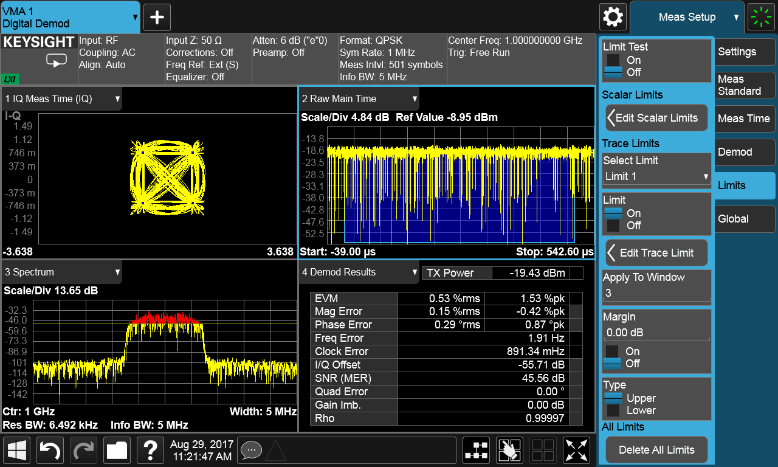Toggle the Limit Test On/Off switch

tap(613, 66)
